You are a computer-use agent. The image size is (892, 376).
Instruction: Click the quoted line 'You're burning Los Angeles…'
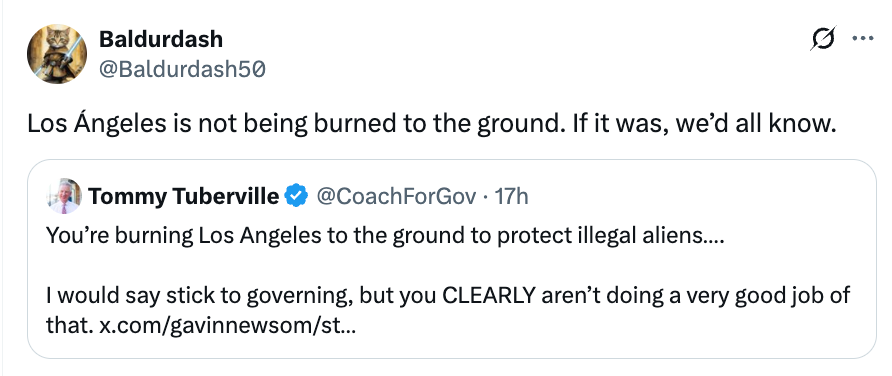coord(385,235)
